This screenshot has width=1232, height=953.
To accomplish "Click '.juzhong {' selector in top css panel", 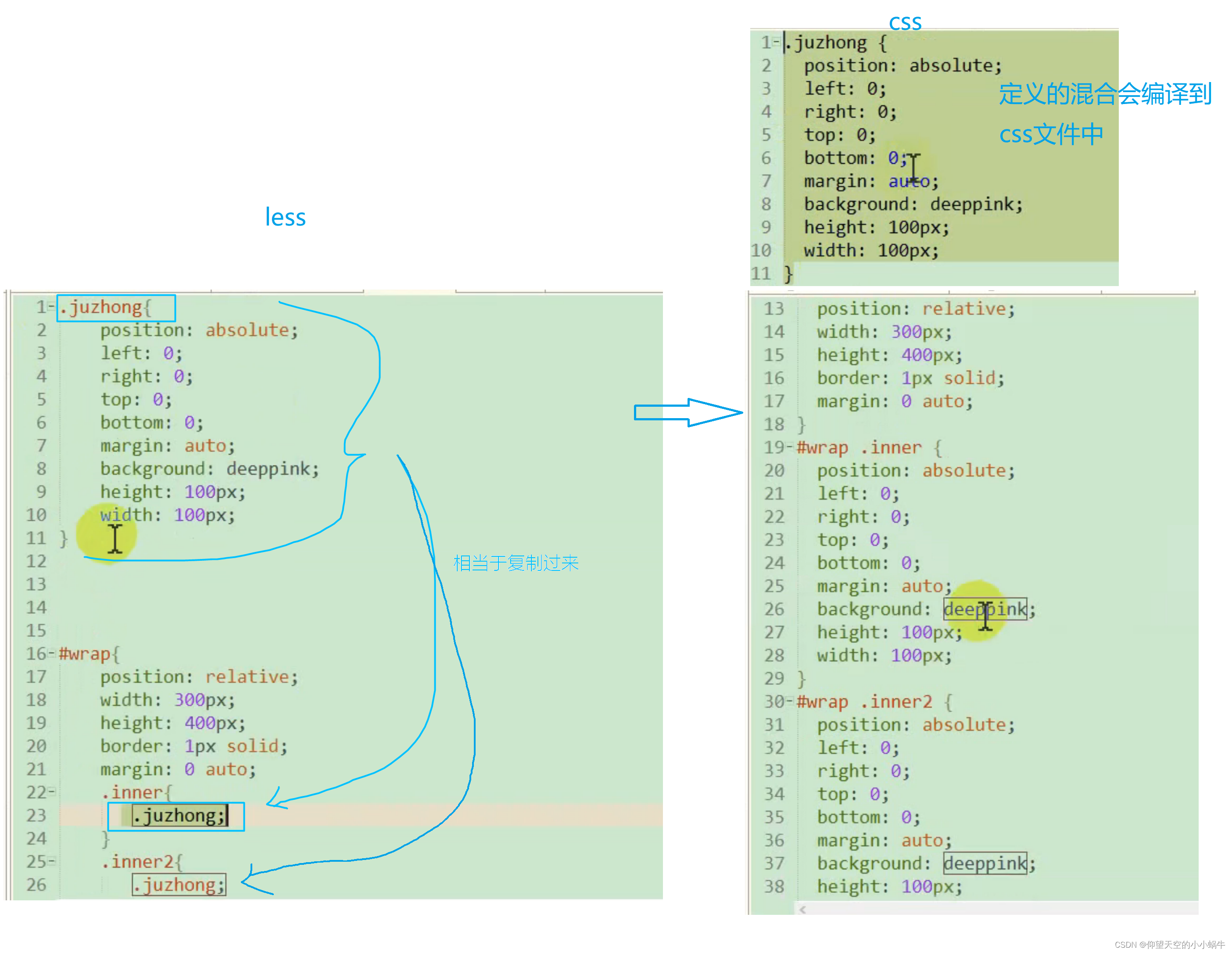I will point(837,42).
